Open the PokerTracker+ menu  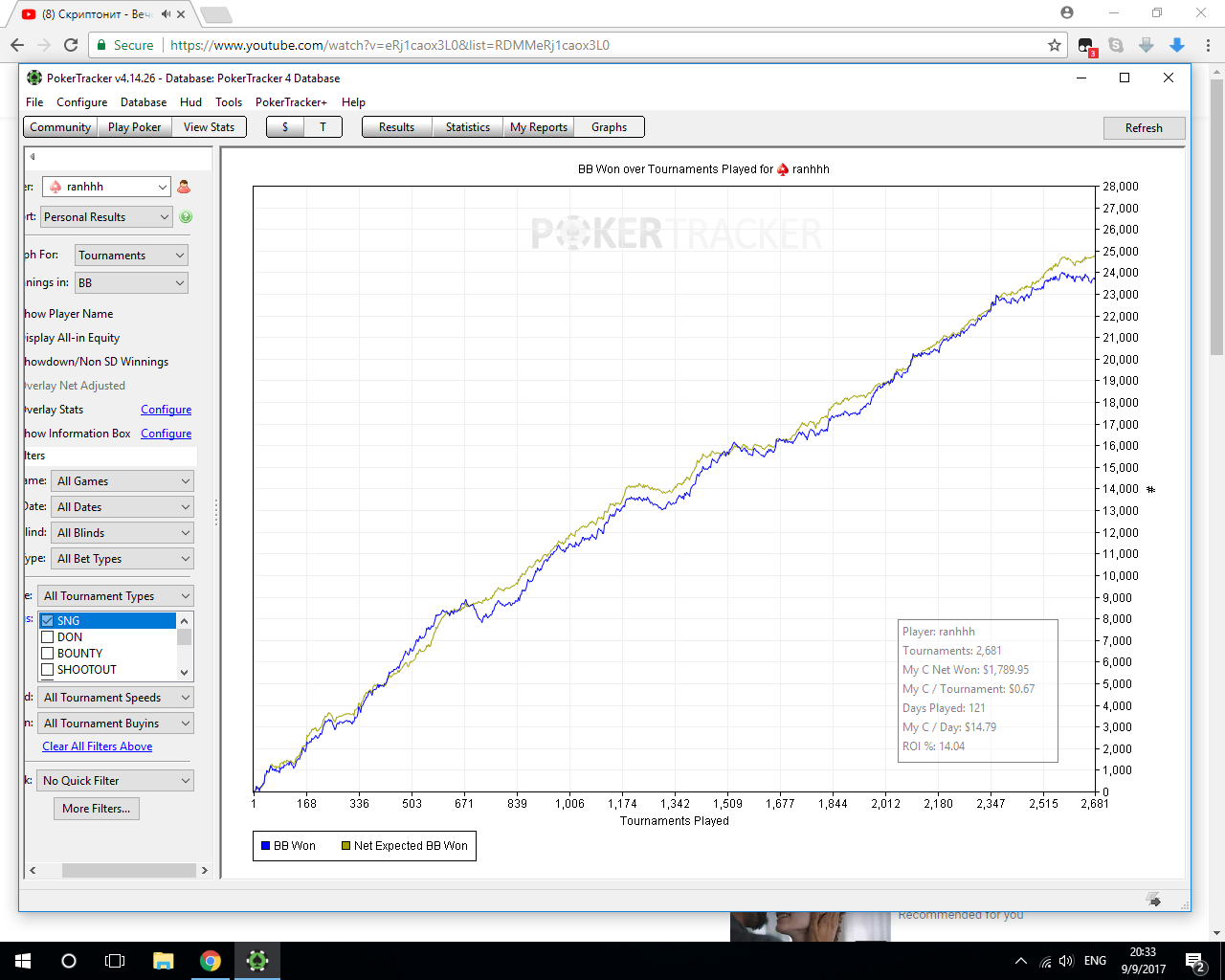tap(291, 102)
